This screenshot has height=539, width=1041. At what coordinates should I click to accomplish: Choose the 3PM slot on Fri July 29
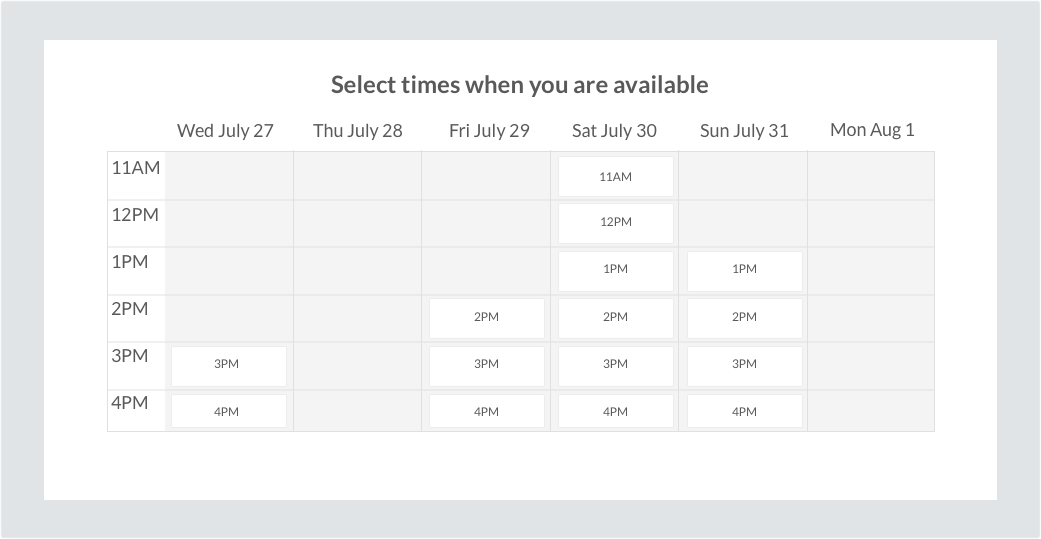[x=487, y=366]
